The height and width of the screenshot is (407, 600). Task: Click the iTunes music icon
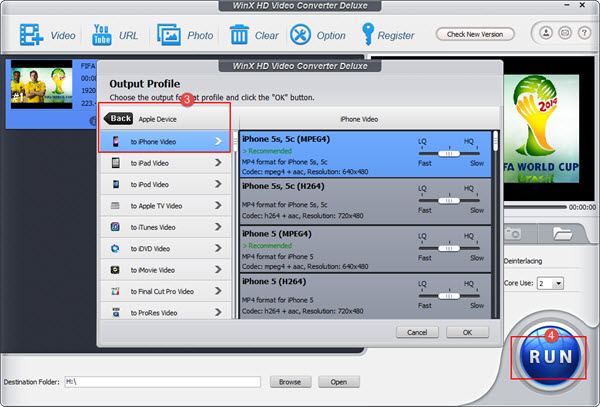pos(115,227)
